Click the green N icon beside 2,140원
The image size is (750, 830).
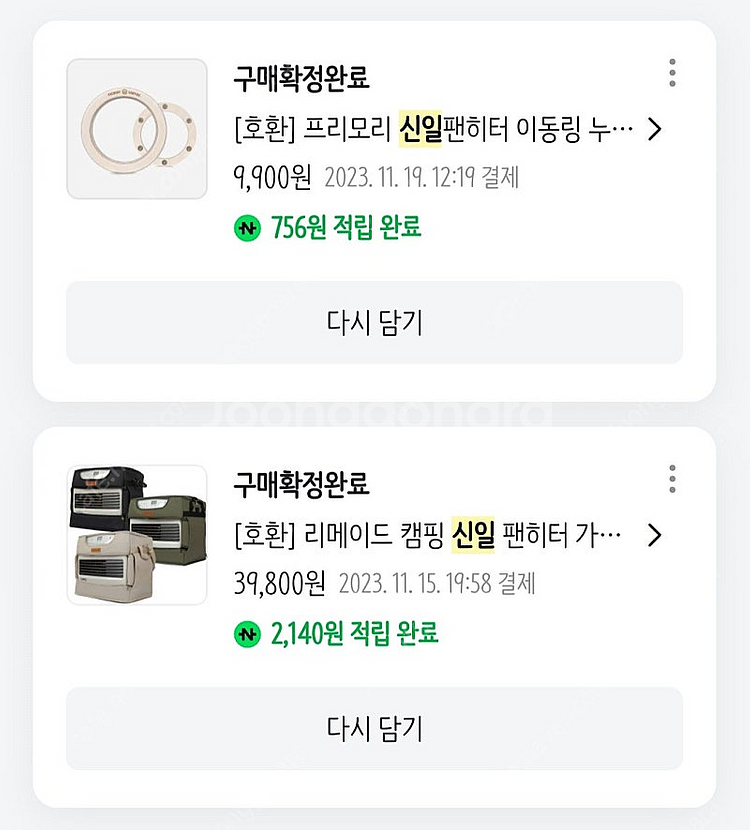(246, 634)
